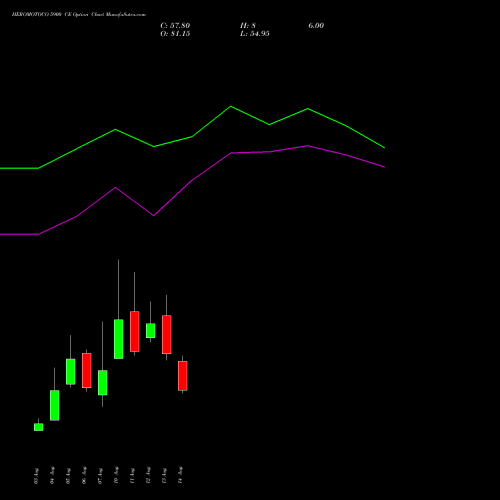This screenshot has height=500, width=500.
Task: Click the 05 Aug date label
Action: coord(68,476)
